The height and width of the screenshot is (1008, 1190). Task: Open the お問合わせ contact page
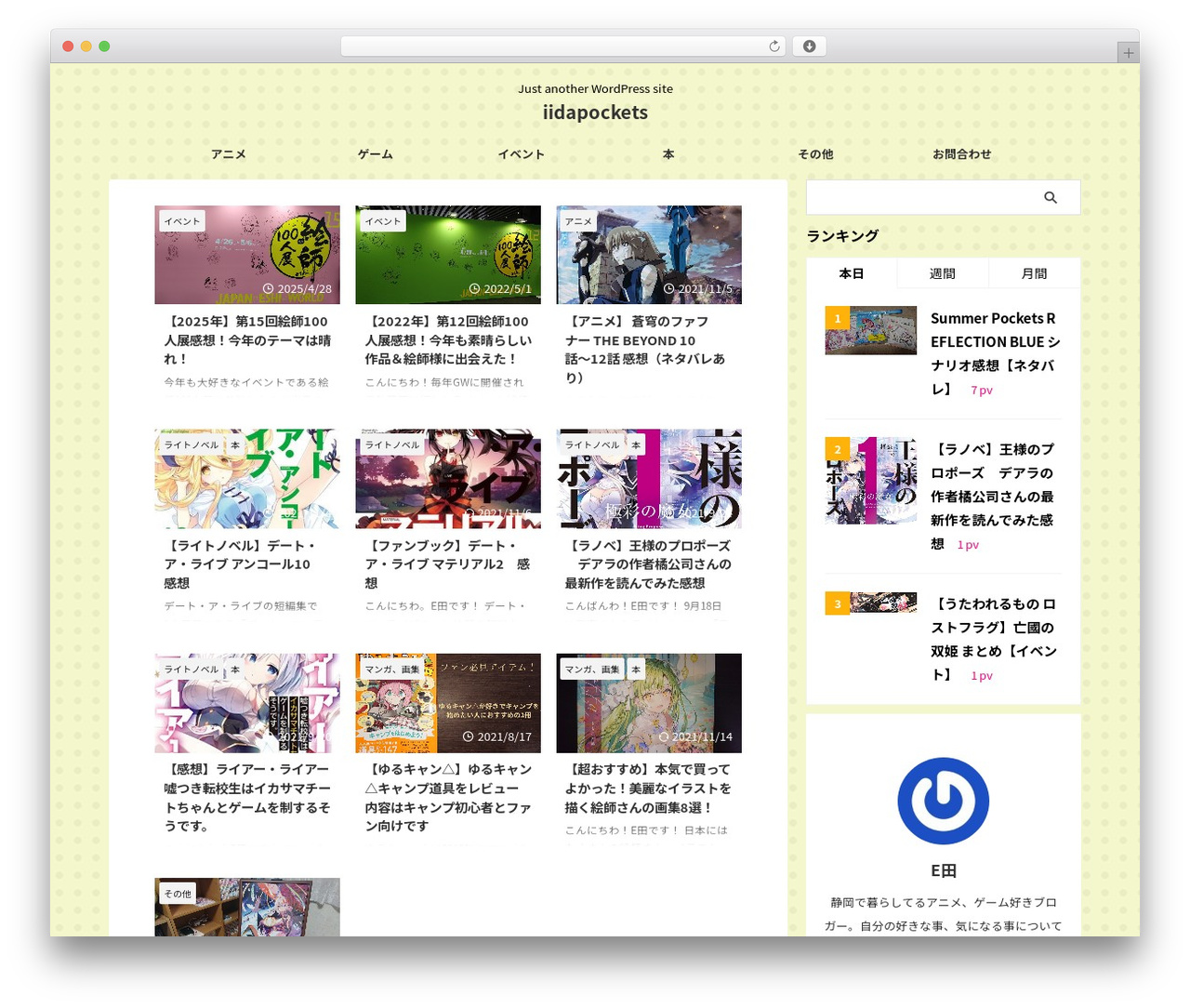(962, 154)
